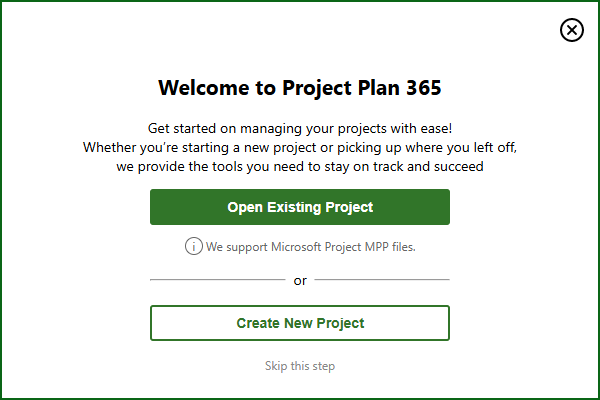Click the number 365 in the heading
600x400 pixels.
(x=424, y=88)
